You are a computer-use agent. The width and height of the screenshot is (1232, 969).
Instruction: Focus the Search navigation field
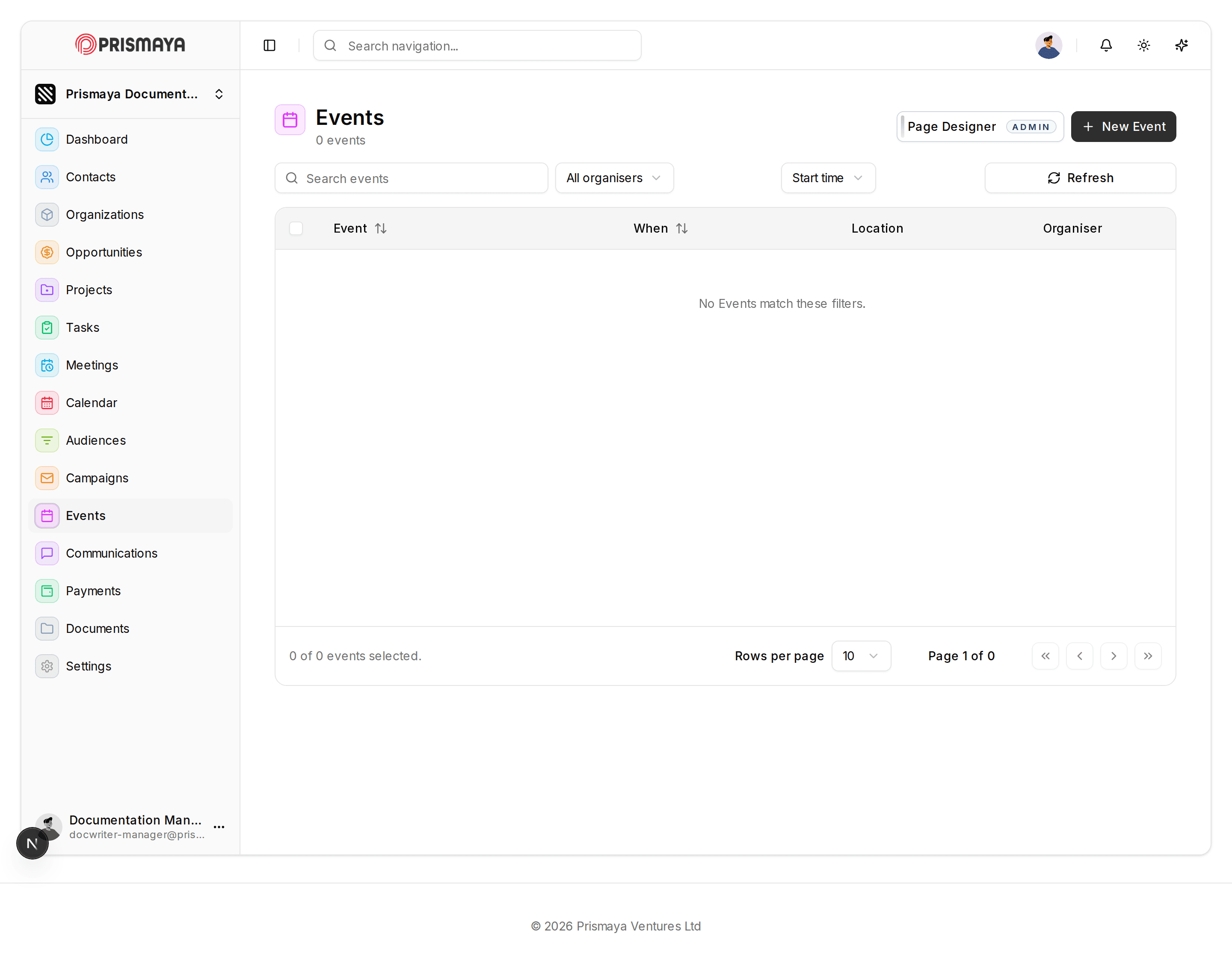(x=477, y=45)
